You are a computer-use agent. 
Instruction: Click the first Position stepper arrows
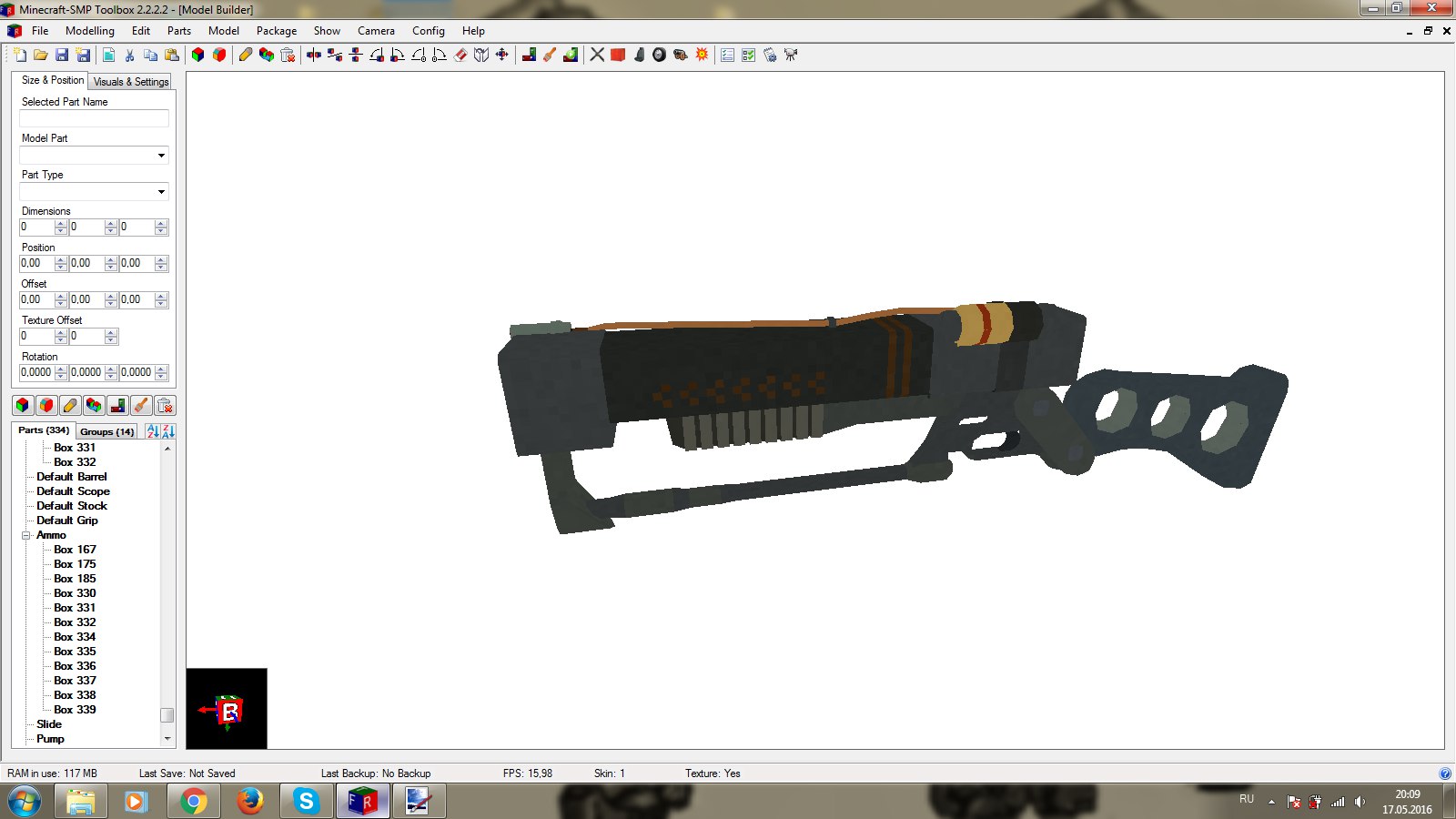click(x=61, y=264)
